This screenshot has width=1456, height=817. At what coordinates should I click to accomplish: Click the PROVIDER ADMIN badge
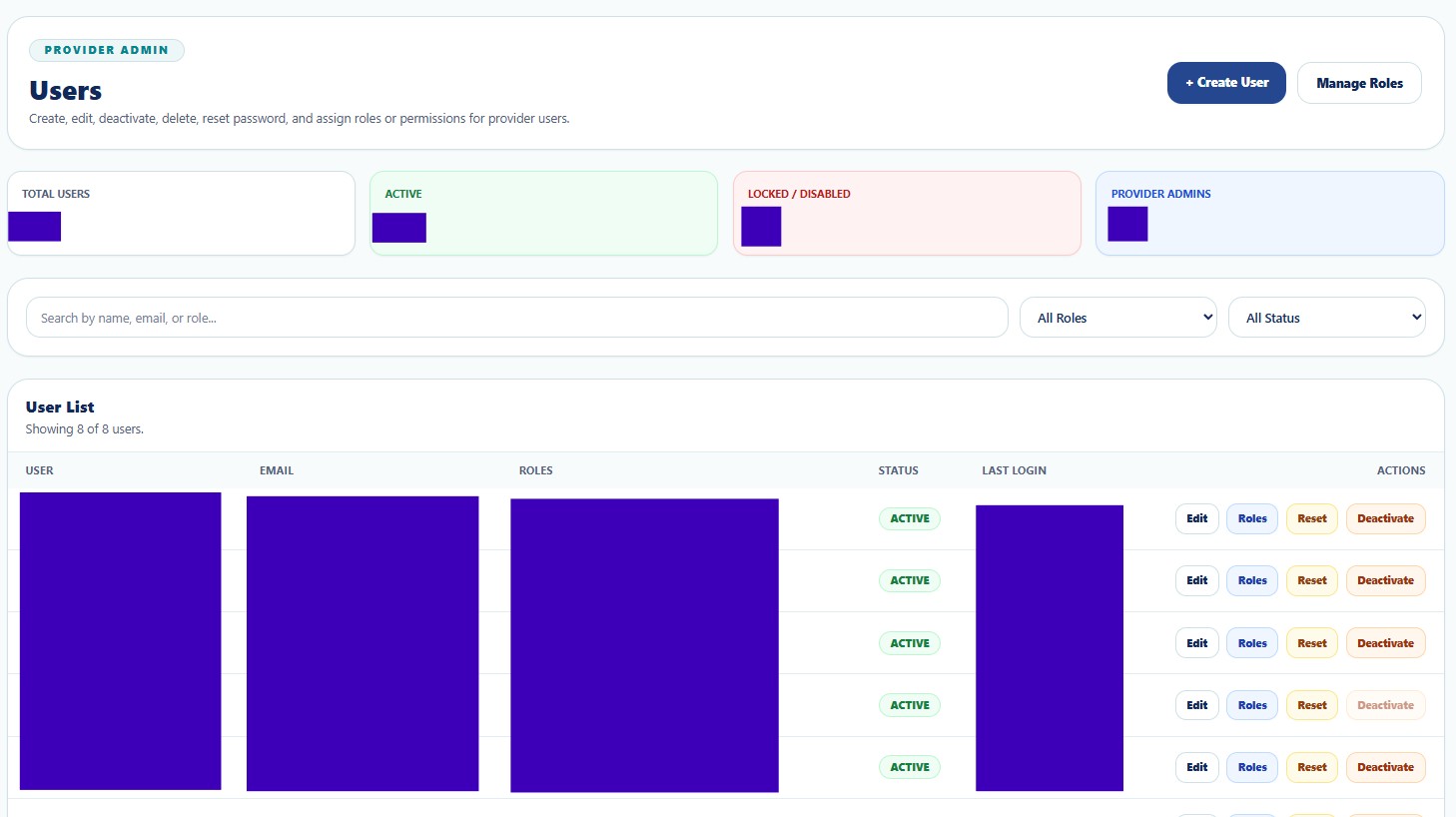pos(107,50)
